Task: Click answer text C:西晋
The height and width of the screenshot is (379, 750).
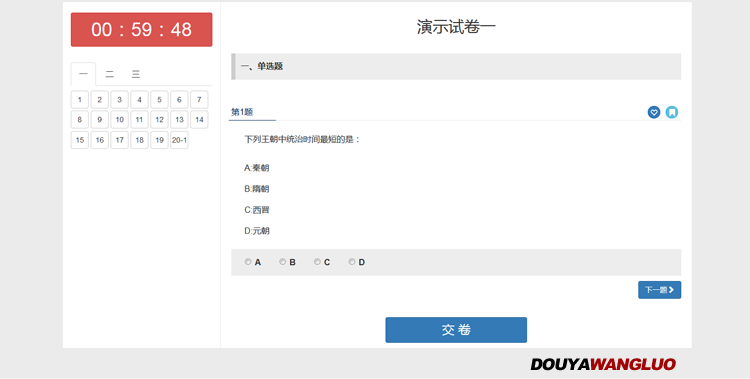Action: [x=256, y=210]
